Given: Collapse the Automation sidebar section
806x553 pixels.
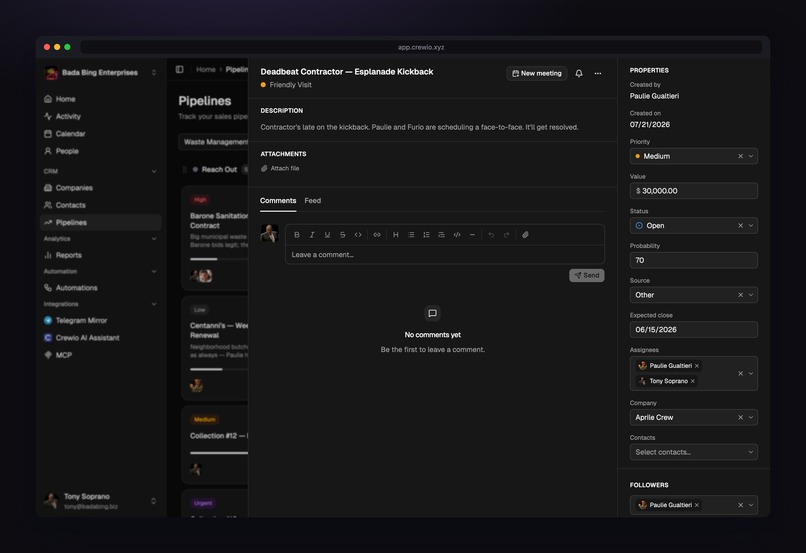Looking at the screenshot, I should (154, 271).
